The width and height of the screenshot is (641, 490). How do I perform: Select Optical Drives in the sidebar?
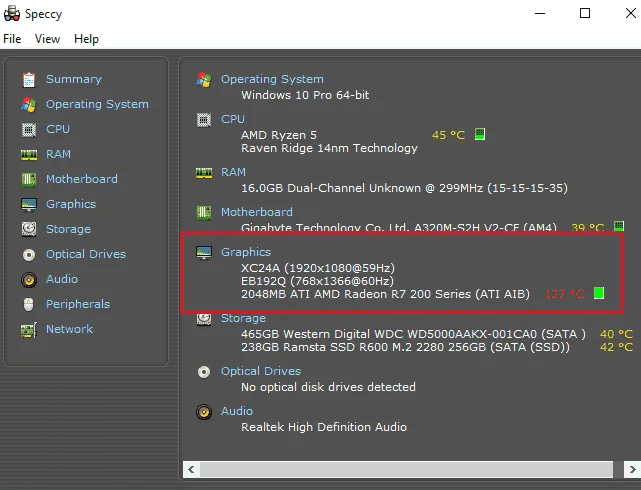click(x=86, y=254)
